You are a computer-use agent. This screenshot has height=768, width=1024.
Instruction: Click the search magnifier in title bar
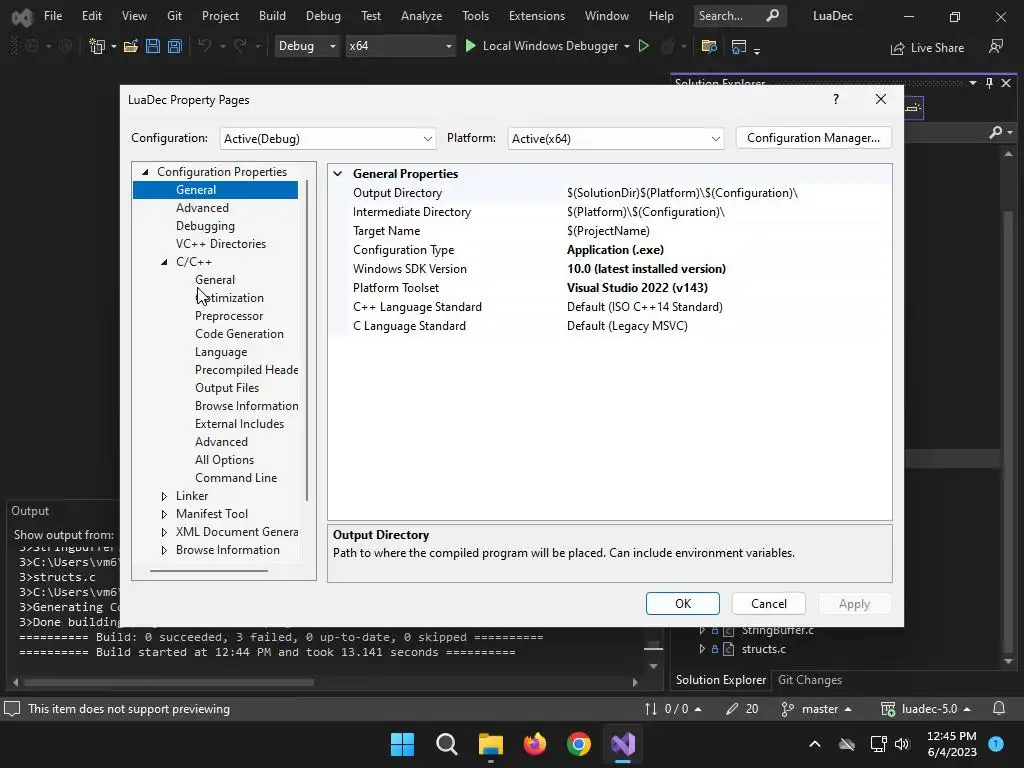pos(773,16)
